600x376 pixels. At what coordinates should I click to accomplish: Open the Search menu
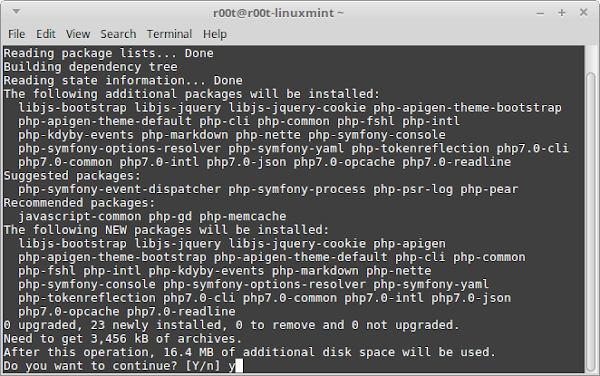(x=118, y=34)
